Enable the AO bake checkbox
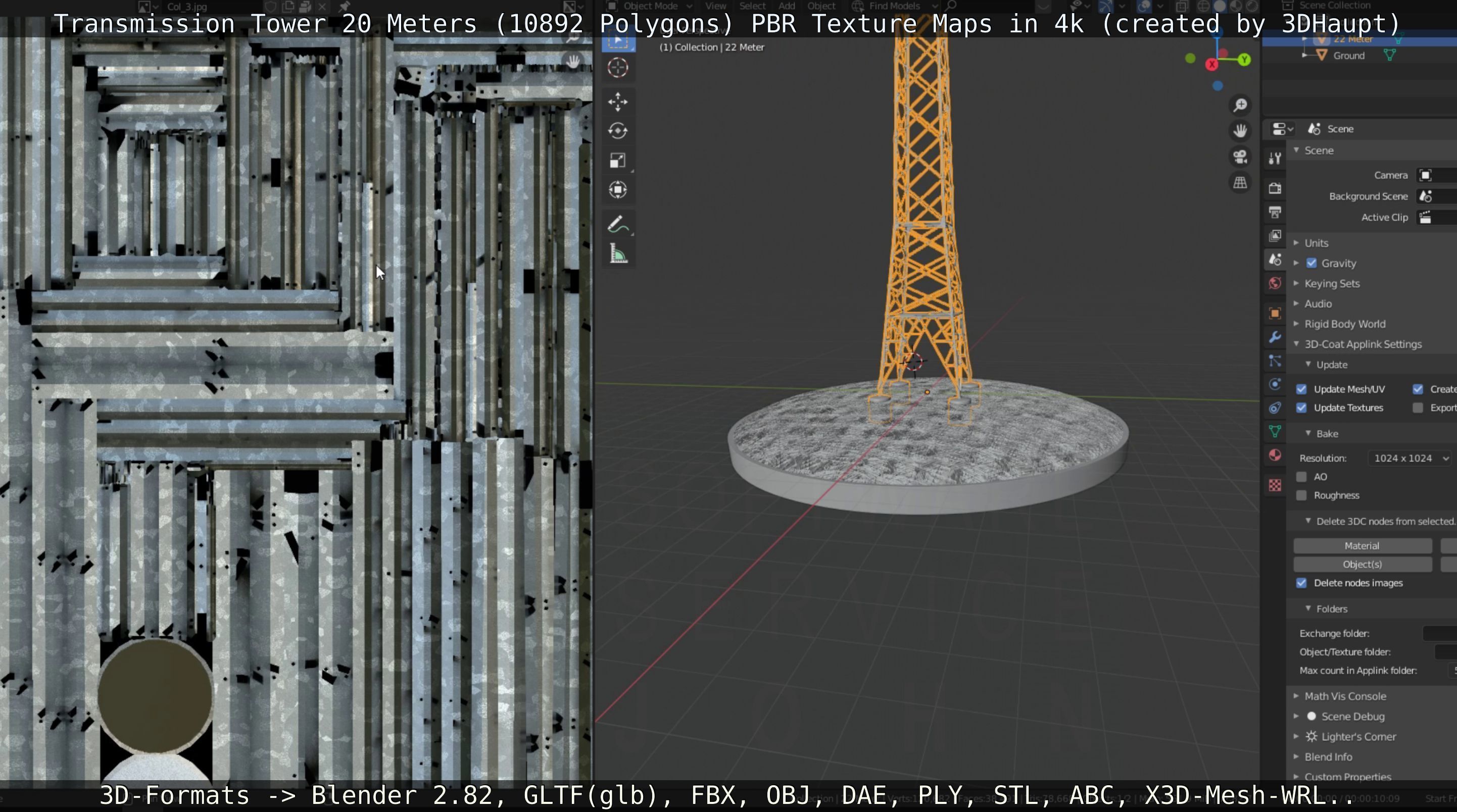The height and width of the screenshot is (812, 1457). pyautogui.click(x=1301, y=477)
